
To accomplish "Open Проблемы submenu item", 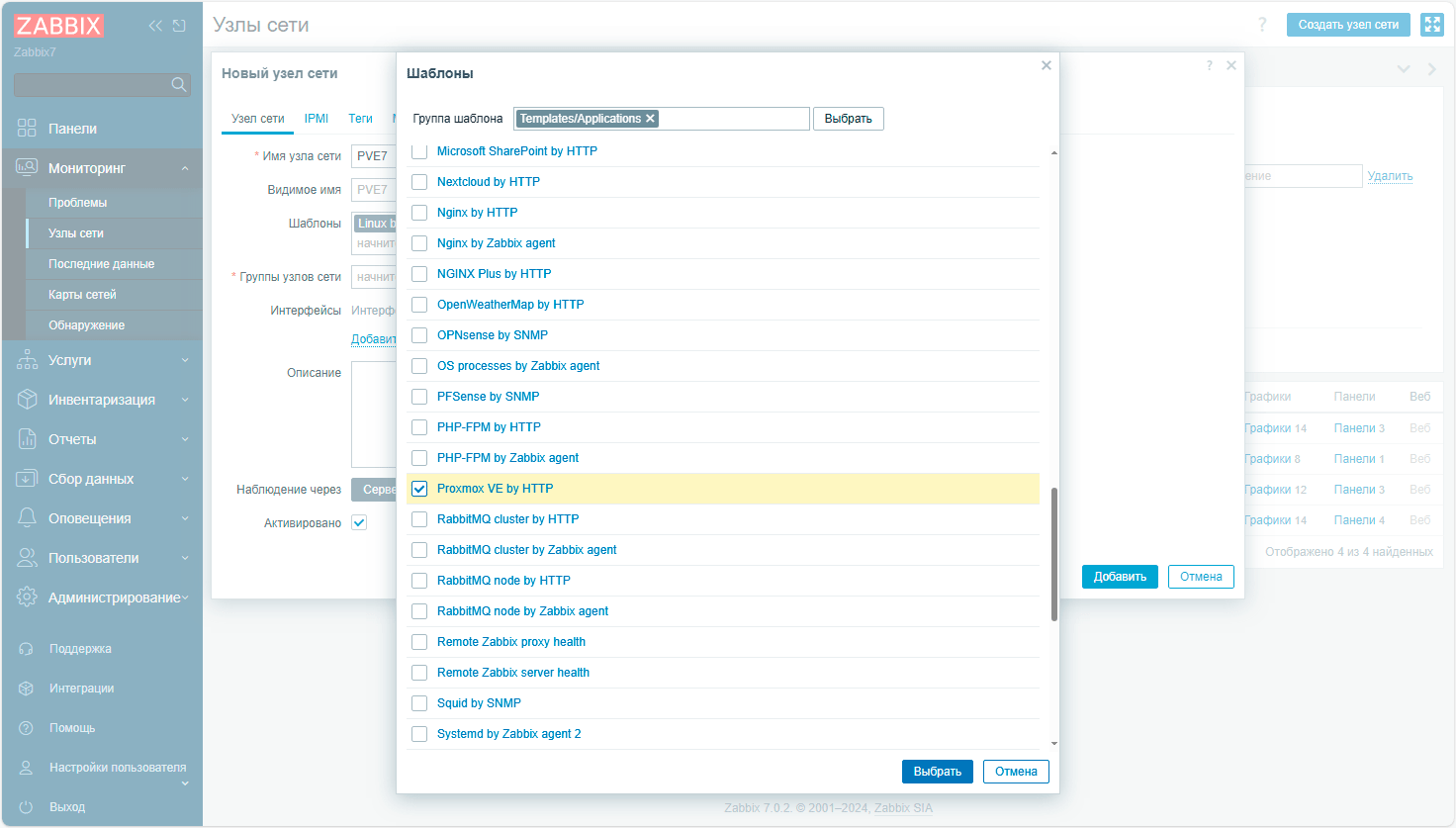I will (x=77, y=203).
